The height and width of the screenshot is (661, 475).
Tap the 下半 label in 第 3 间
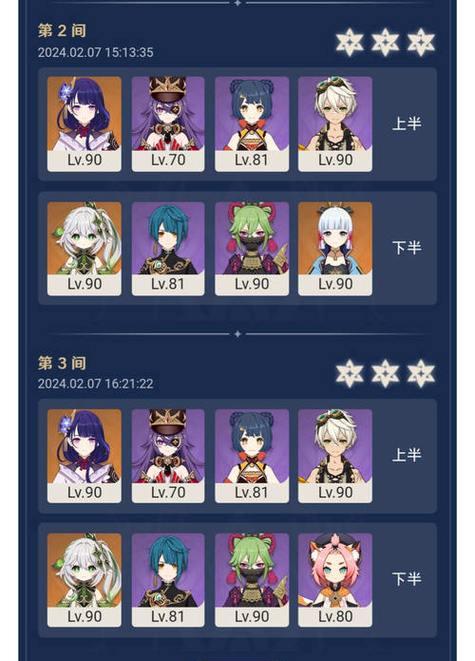coord(407,578)
